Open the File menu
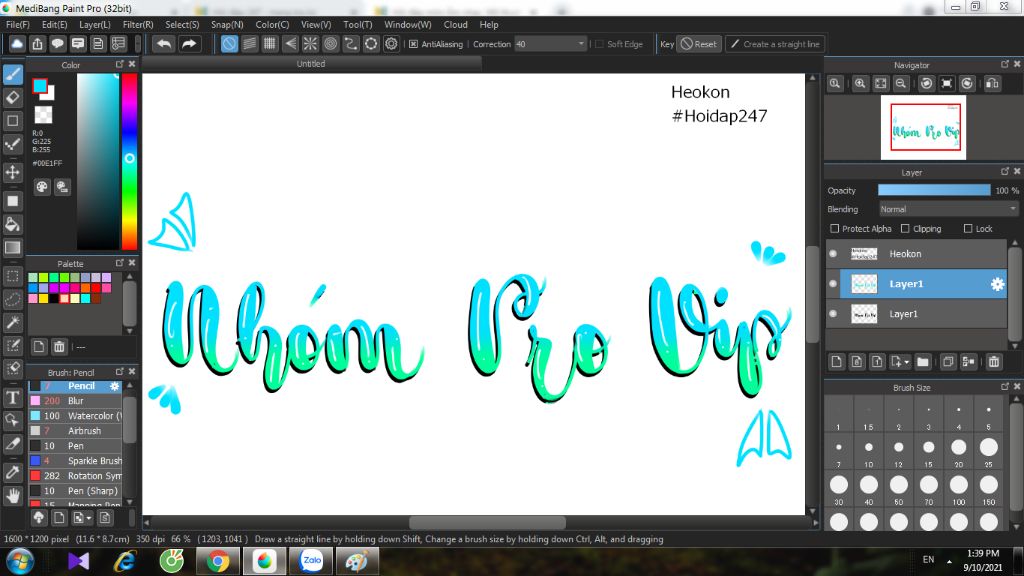Viewport: 1024px width, 576px height. coord(18,24)
